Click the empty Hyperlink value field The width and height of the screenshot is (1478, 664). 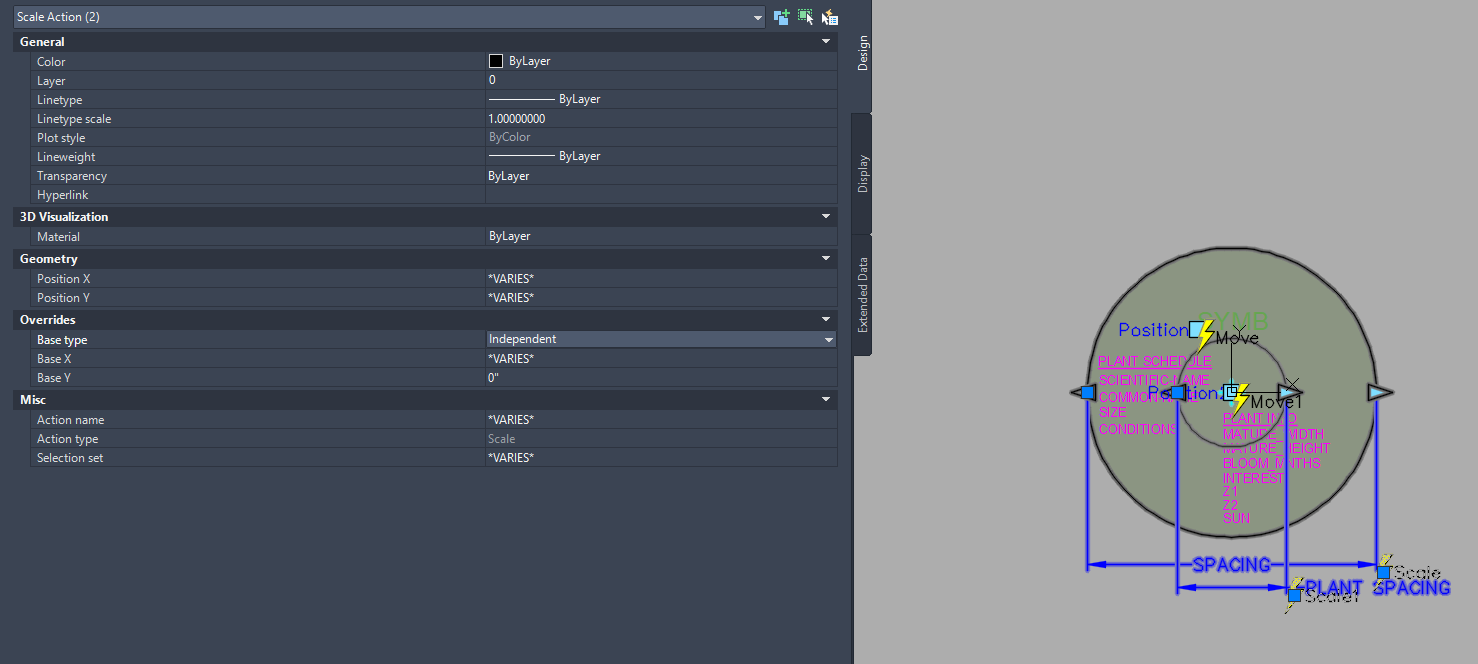coord(661,194)
